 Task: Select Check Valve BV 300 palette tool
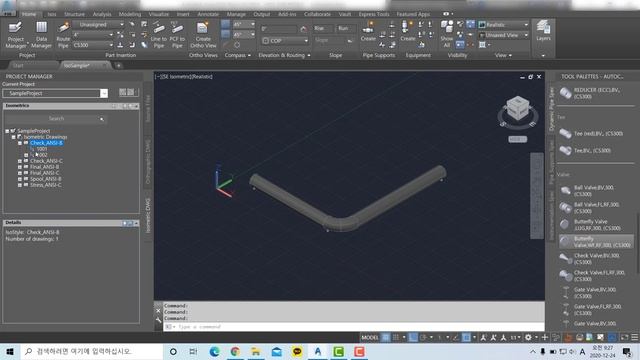point(595,258)
